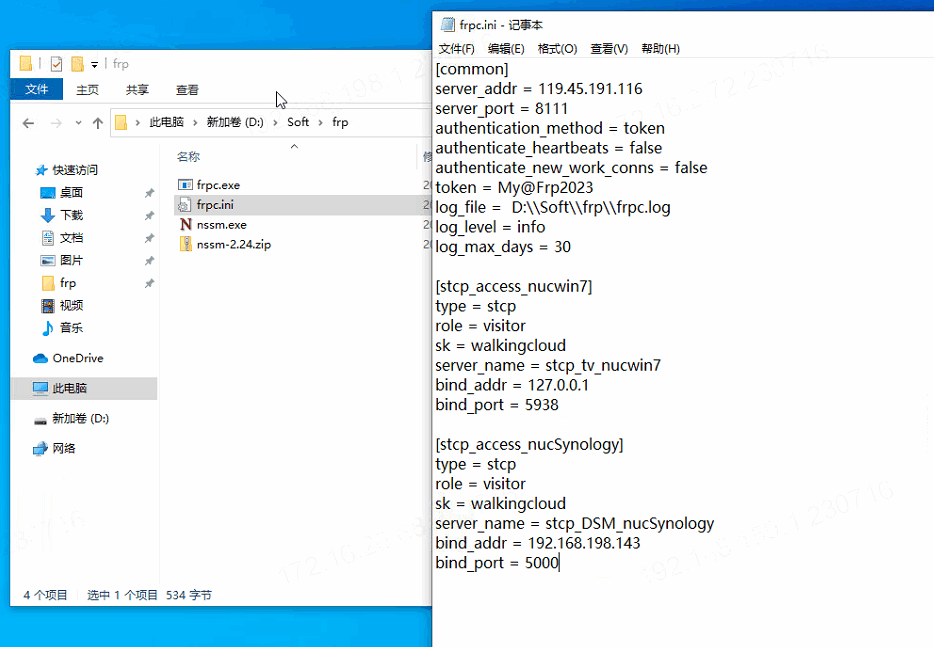Go up one folder level with the Up arrow
934x647 pixels.
97,123
